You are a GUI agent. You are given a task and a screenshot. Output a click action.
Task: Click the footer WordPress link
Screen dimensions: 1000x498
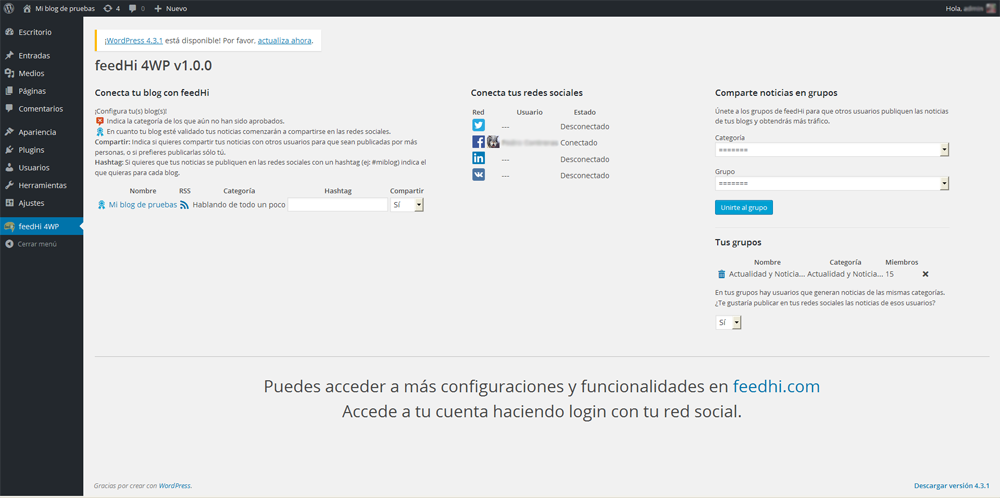pos(174,486)
